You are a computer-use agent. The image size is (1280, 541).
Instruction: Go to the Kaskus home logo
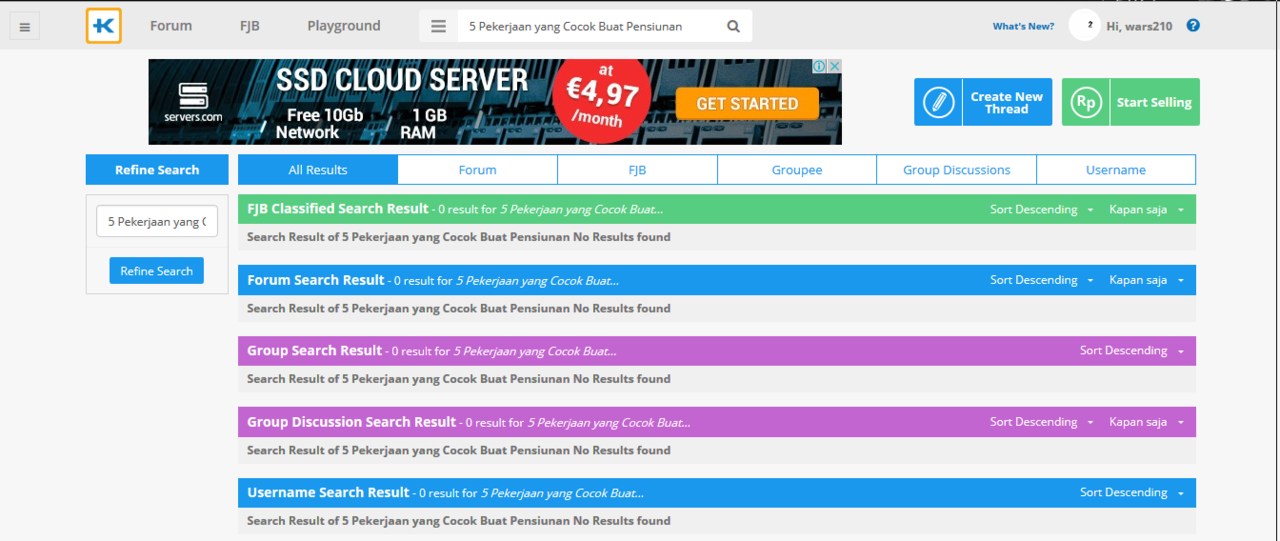click(103, 26)
